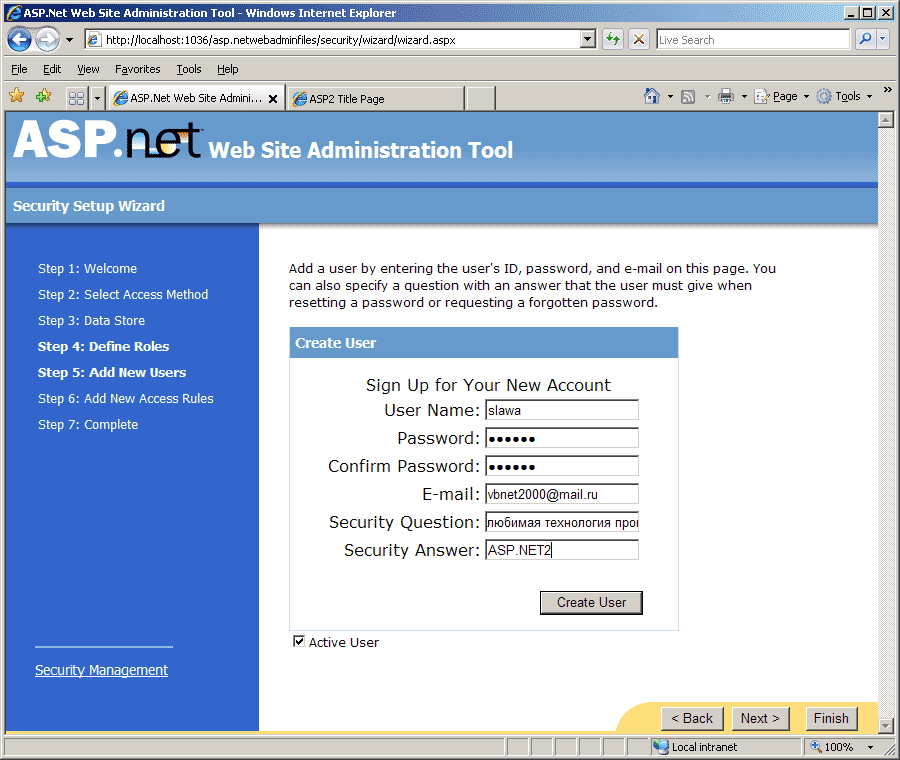This screenshot has width=900, height=760.
Task: Click the Create User button
Action: coord(591,603)
